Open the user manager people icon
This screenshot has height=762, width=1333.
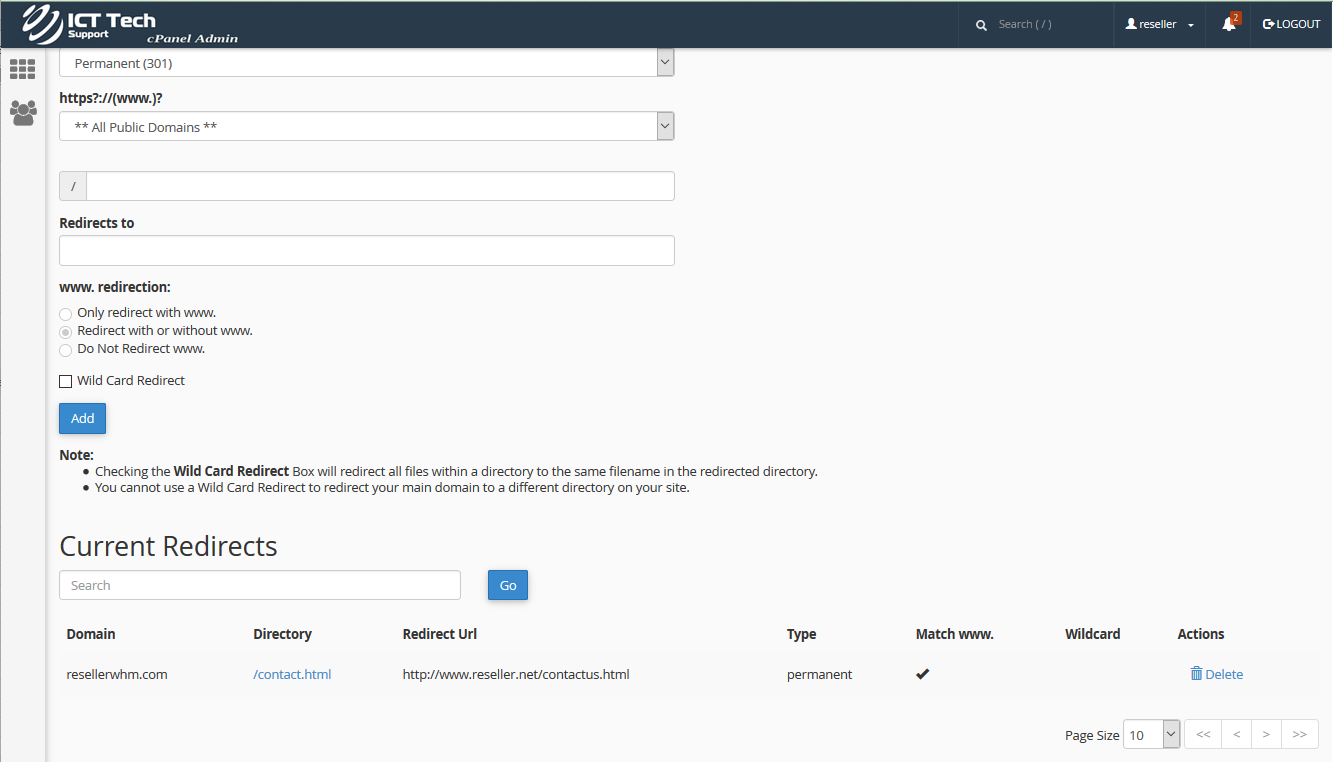(22, 113)
